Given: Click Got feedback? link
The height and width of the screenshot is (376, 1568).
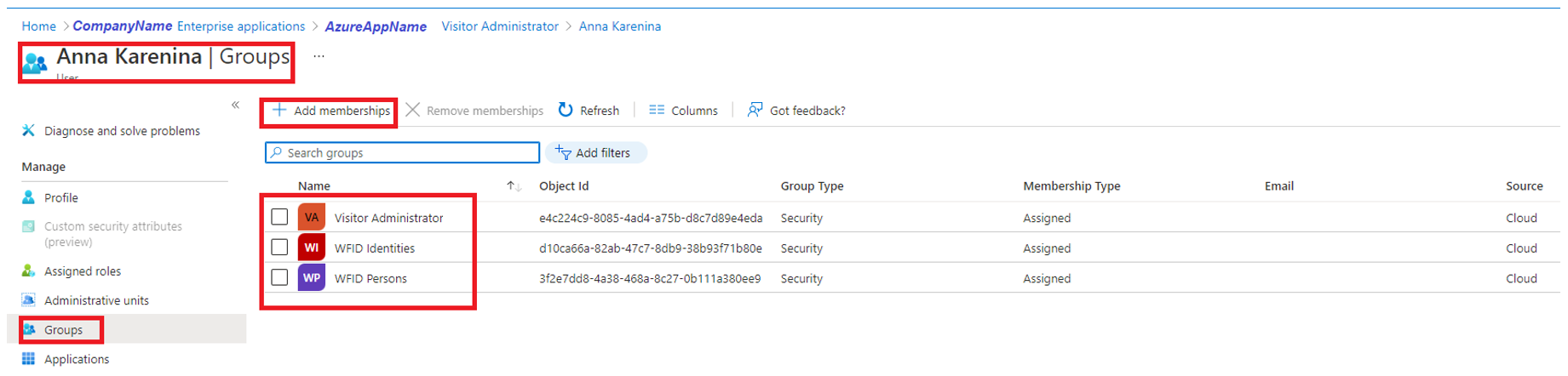Looking at the screenshot, I should coord(796,111).
